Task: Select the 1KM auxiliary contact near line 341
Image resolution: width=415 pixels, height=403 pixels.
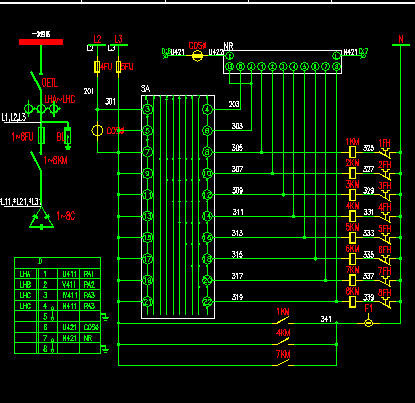Action: coord(283,321)
